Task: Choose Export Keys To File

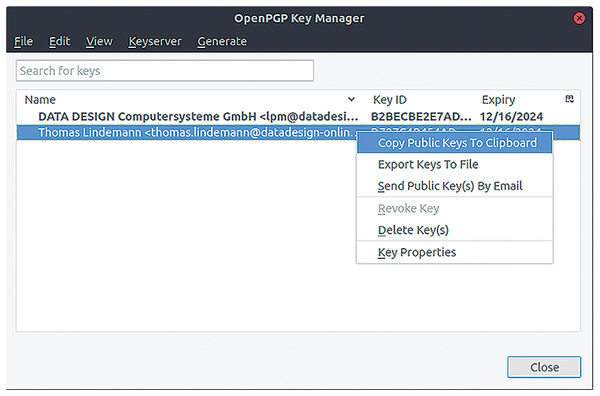Action: (x=455, y=165)
